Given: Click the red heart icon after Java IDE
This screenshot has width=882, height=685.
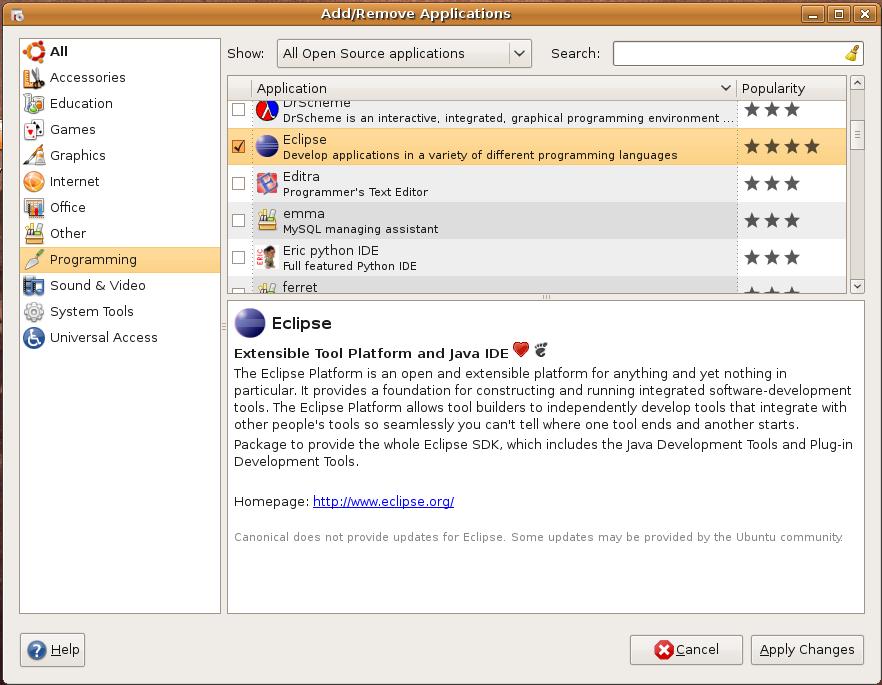Looking at the screenshot, I should (521, 349).
